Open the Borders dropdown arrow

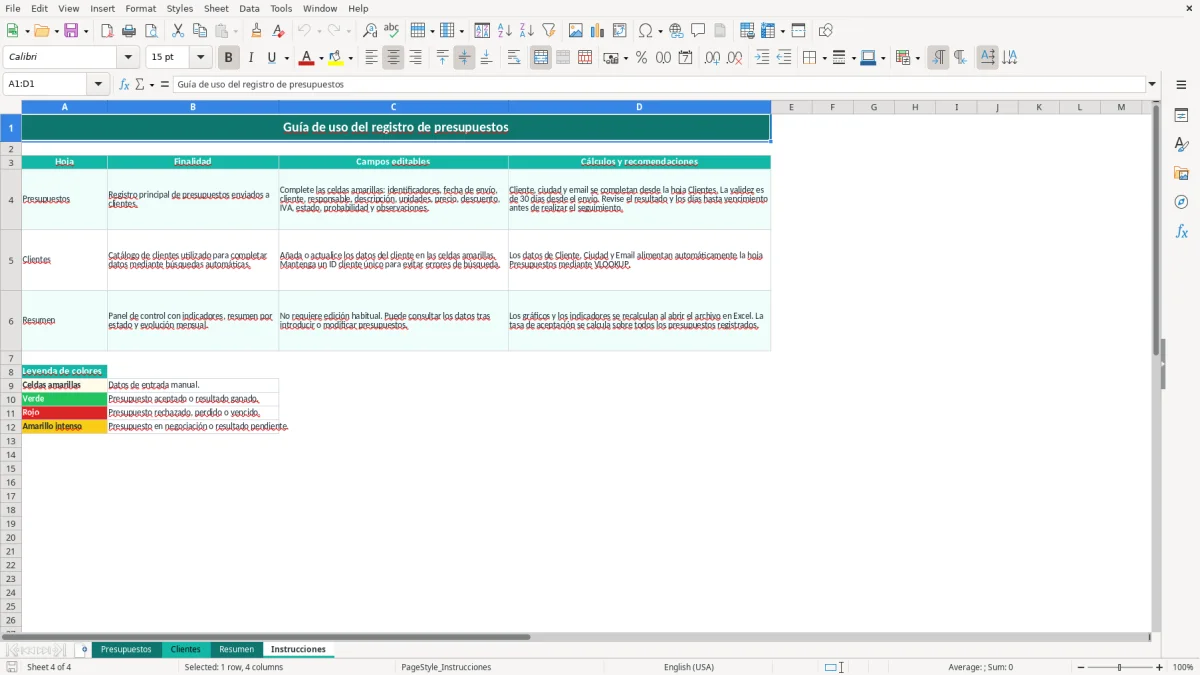[x=823, y=58]
